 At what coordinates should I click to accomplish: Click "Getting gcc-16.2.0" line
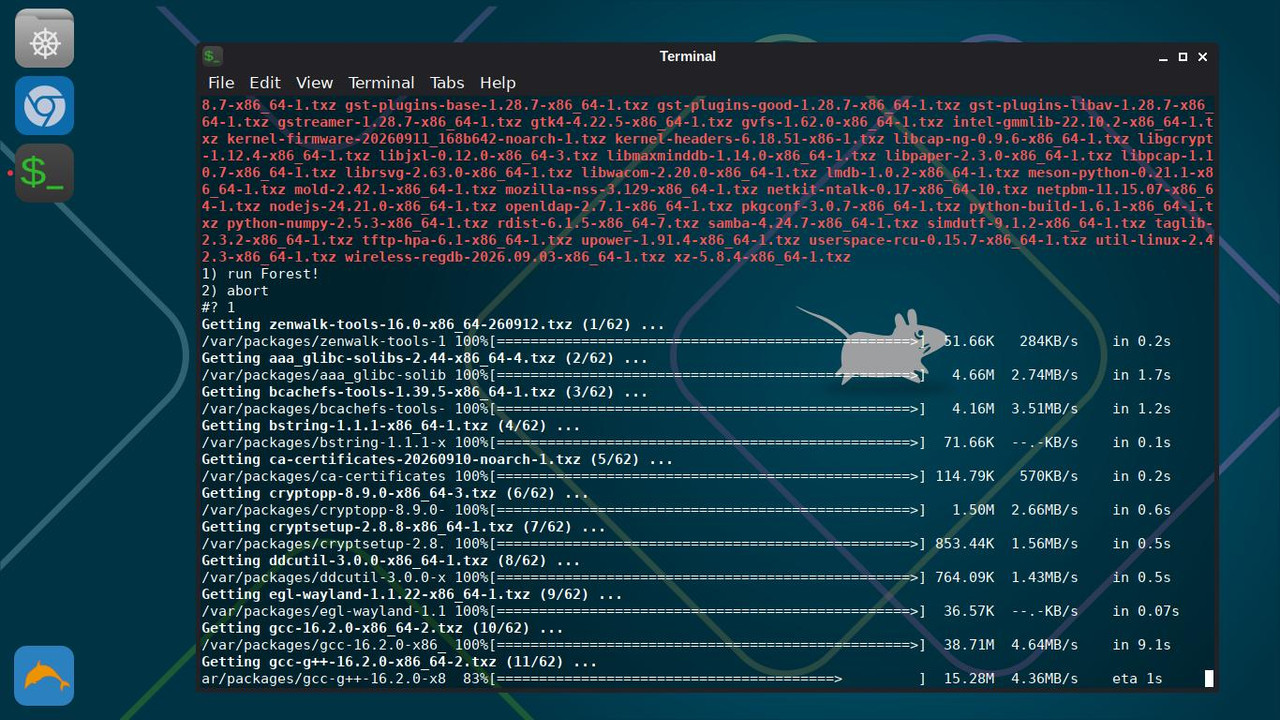[x=382, y=628]
